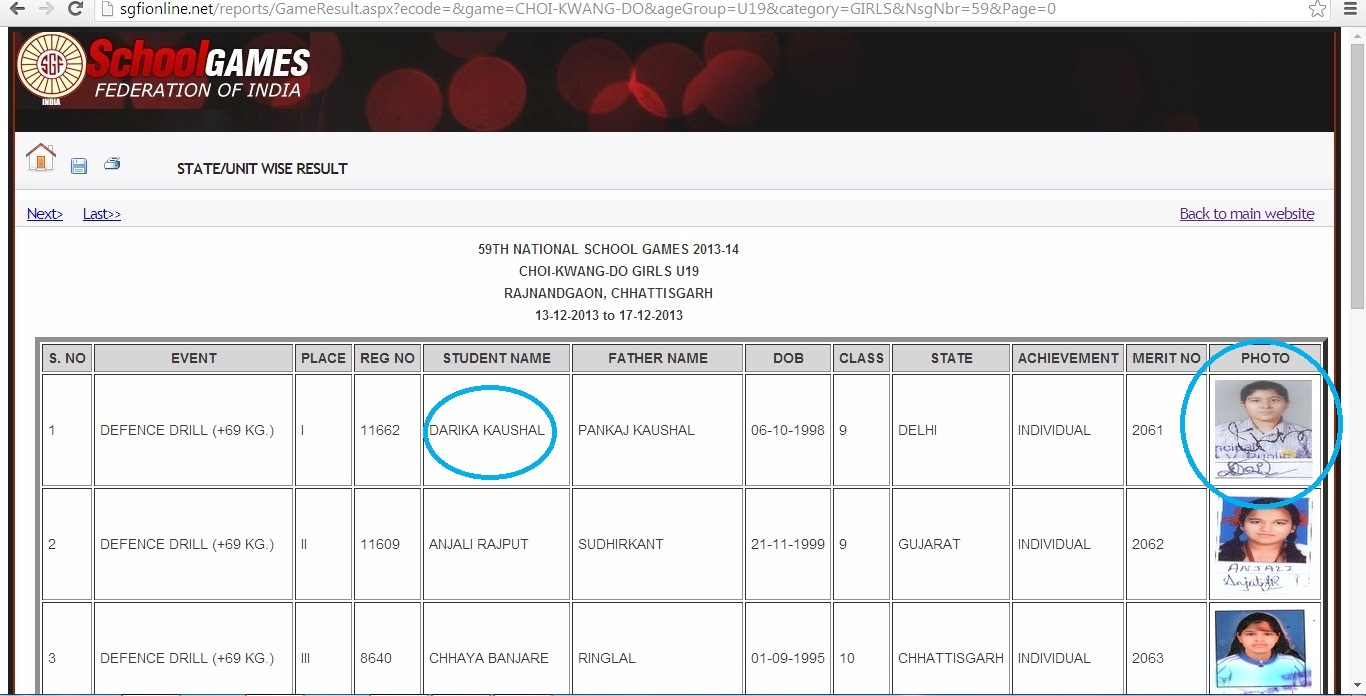Follow the Back to main website link

1246,214
